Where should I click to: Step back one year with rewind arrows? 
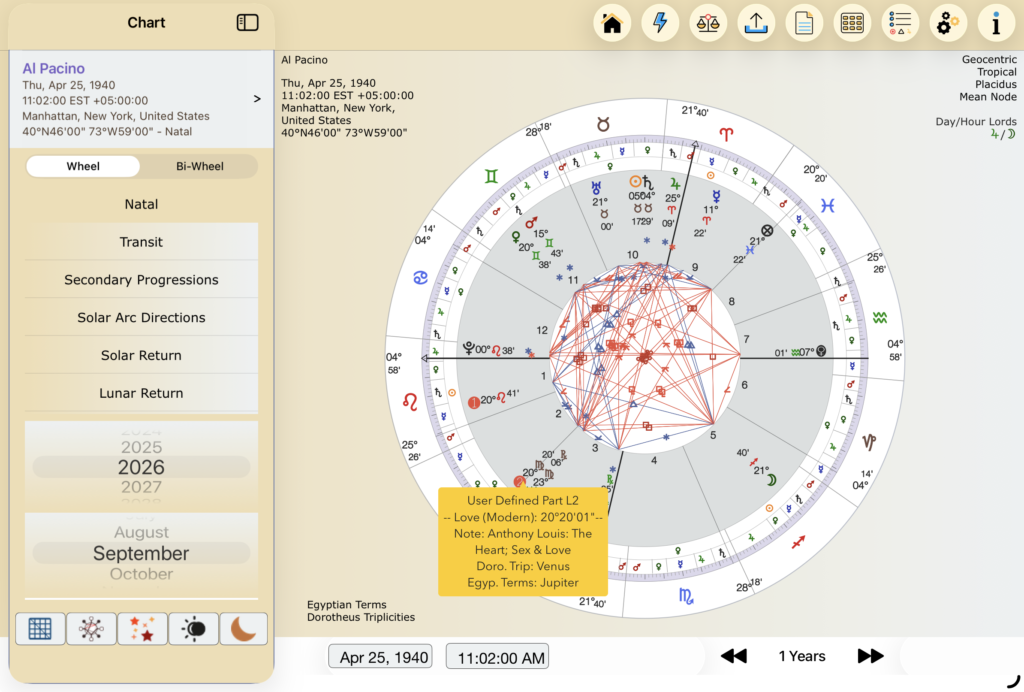coord(733,656)
